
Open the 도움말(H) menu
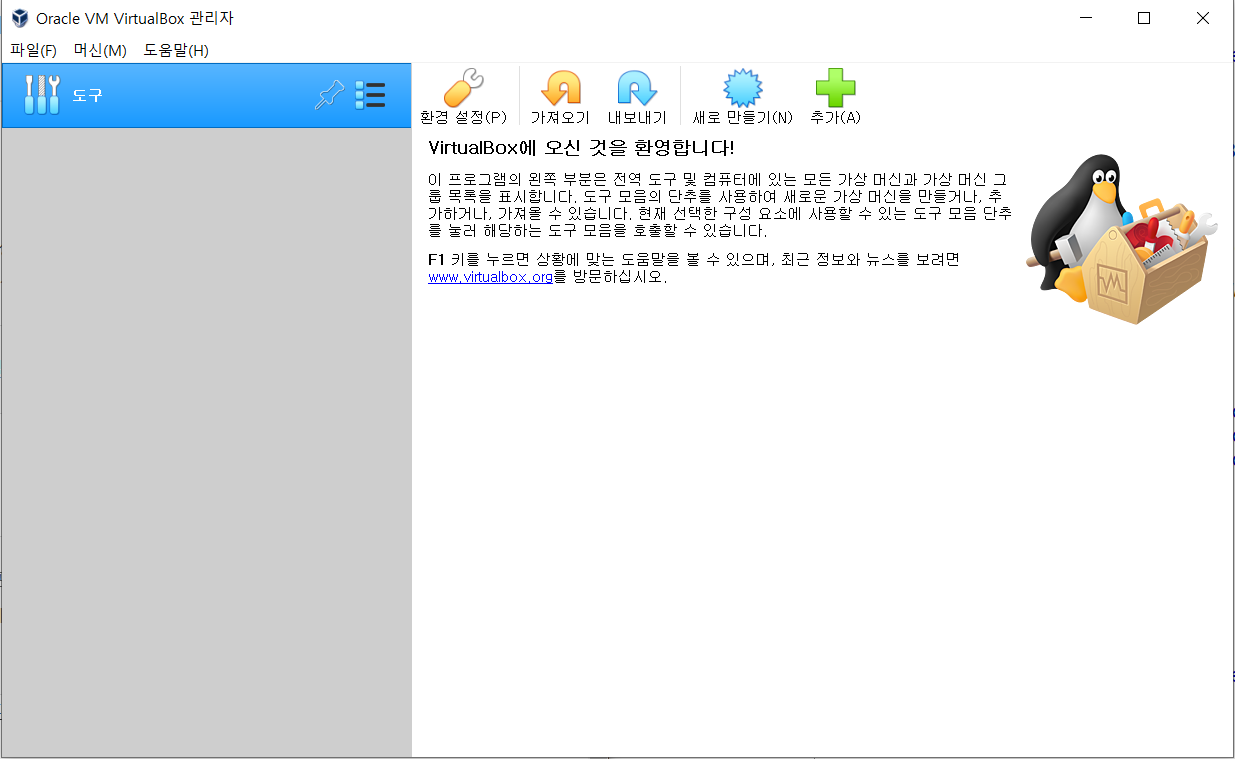pyautogui.click(x=176, y=50)
